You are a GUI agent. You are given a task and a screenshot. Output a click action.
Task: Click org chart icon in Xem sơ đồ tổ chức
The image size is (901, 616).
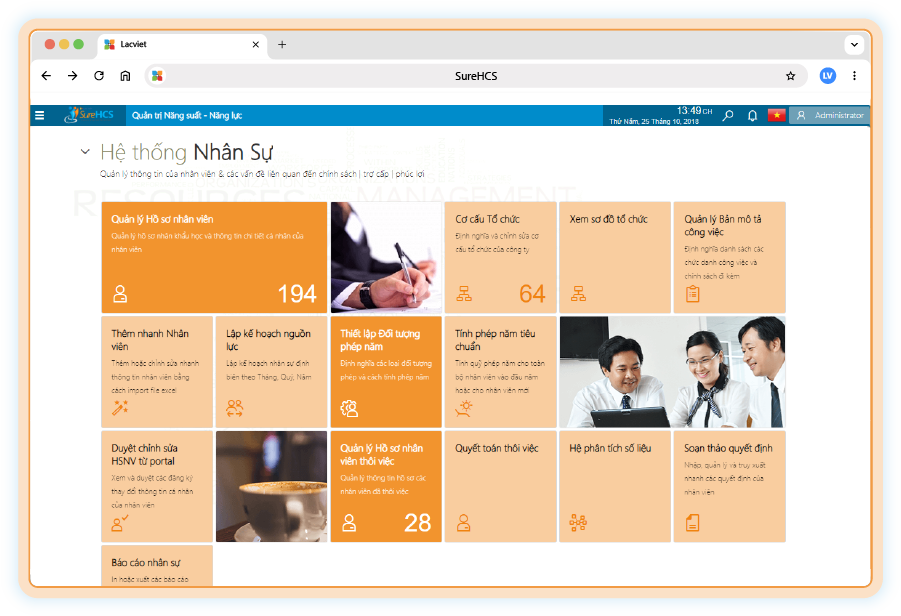[579, 294]
